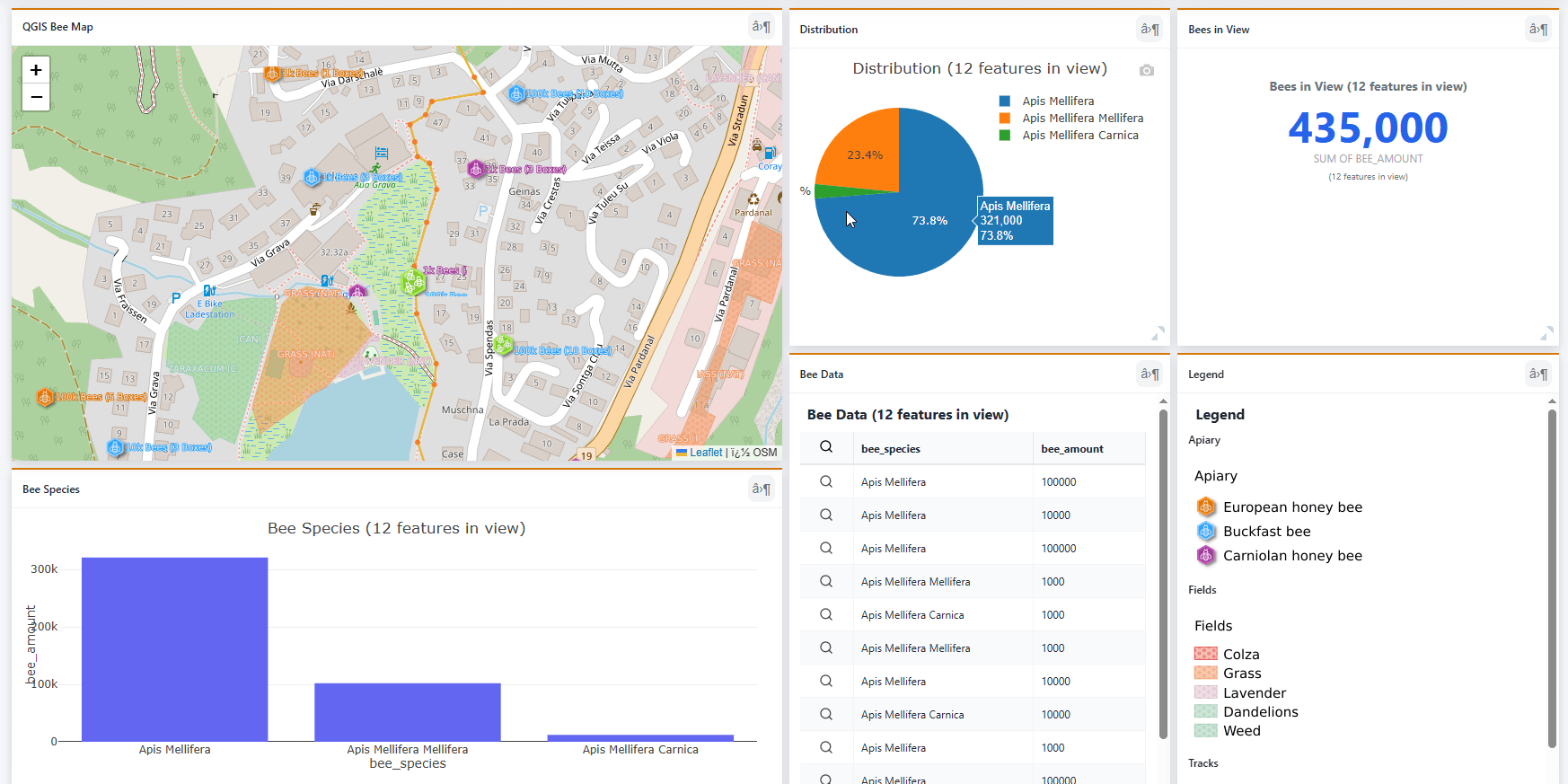Open the Leaflet attribution link
The width and height of the screenshot is (1568, 784).
[705, 453]
